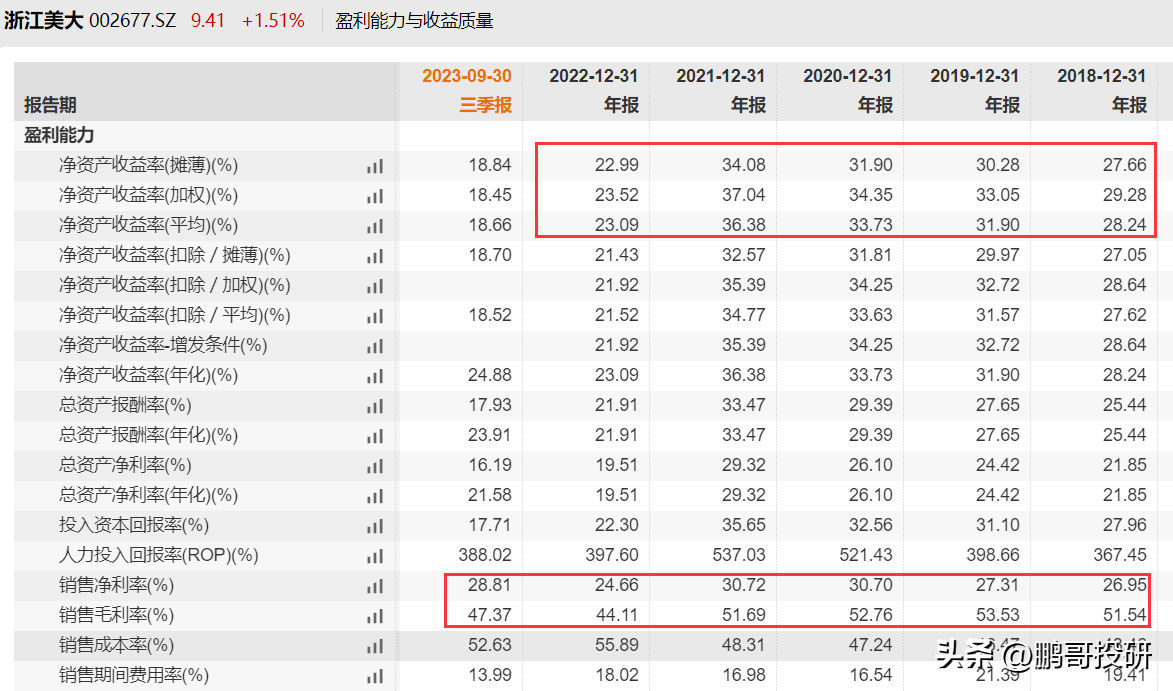Image resolution: width=1173 pixels, height=691 pixels.
Task: Display chart for 总资产净利率(%) row
Action: [x=375, y=466]
